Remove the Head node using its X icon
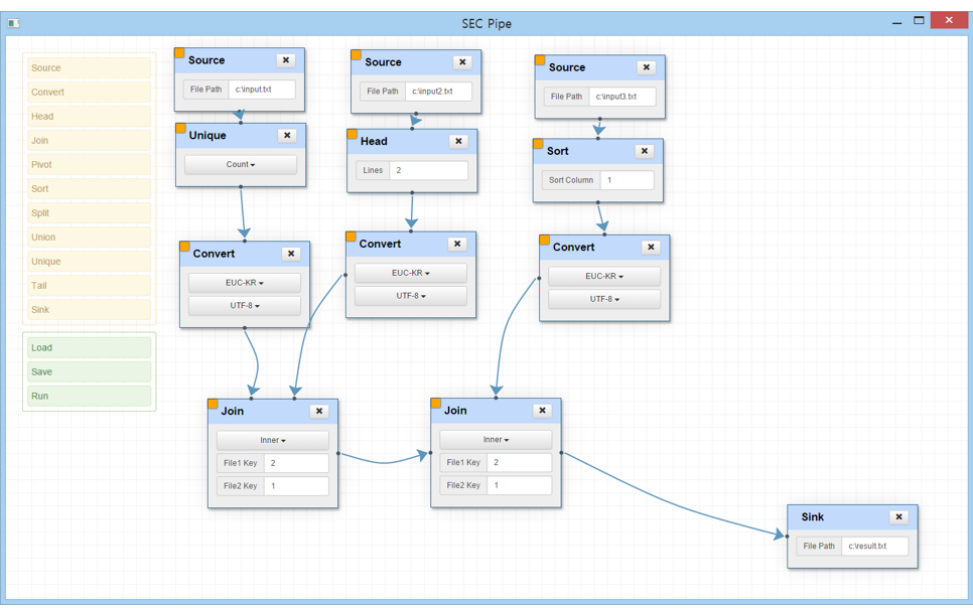Image resolution: width=973 pixels, height=615 pixels. point(459,142)
